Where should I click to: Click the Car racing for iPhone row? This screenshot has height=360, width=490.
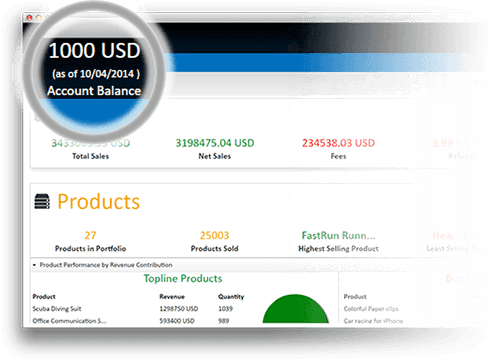[x=373, y=321]
